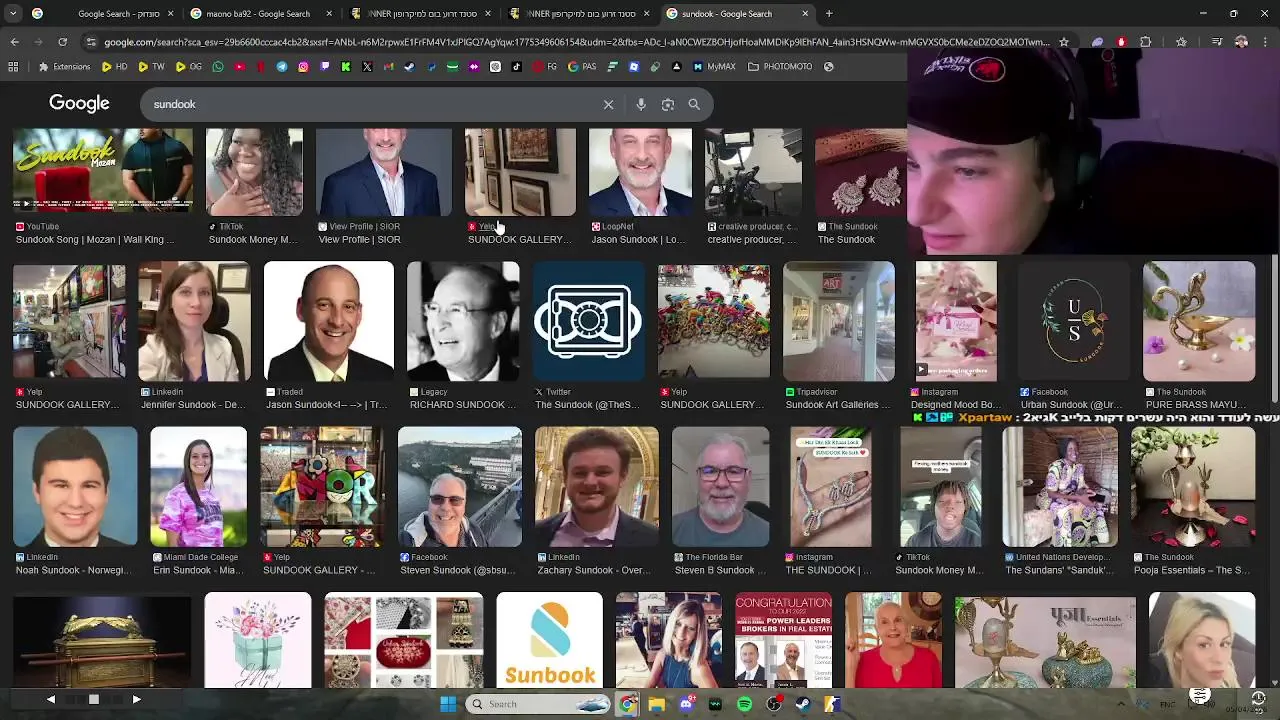
Task: Clear the search box with the X icon
Action: point(608,104)
